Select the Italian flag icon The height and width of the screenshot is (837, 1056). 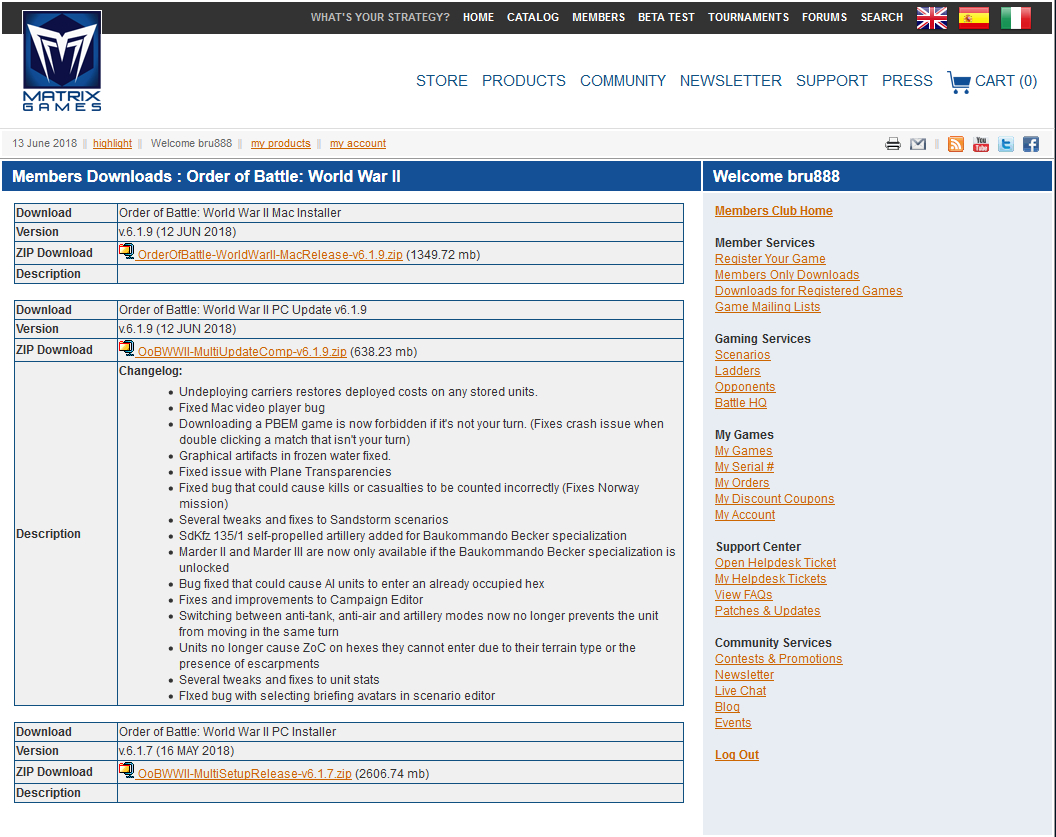(1016, 17)
